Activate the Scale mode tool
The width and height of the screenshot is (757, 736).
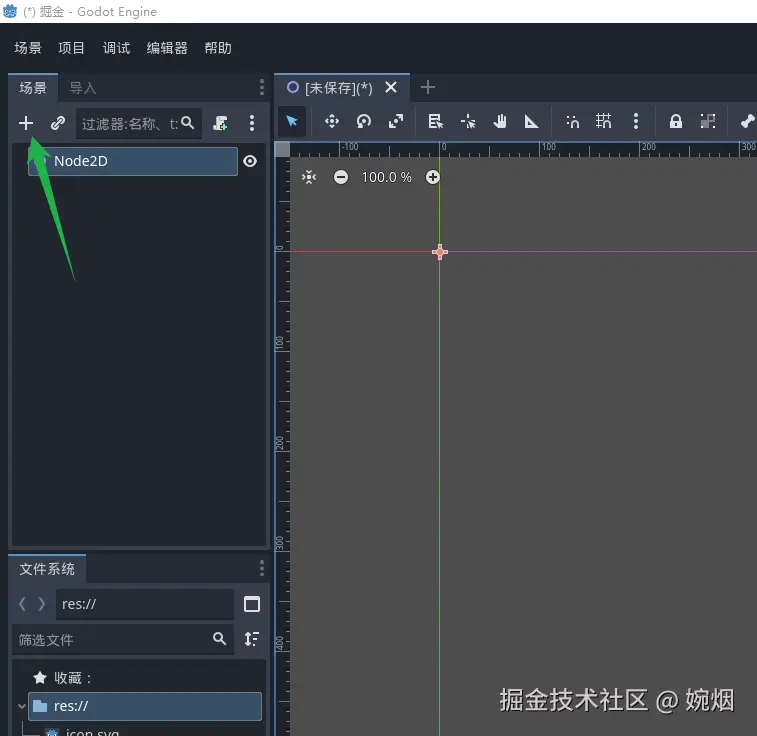tap(396, 121)
